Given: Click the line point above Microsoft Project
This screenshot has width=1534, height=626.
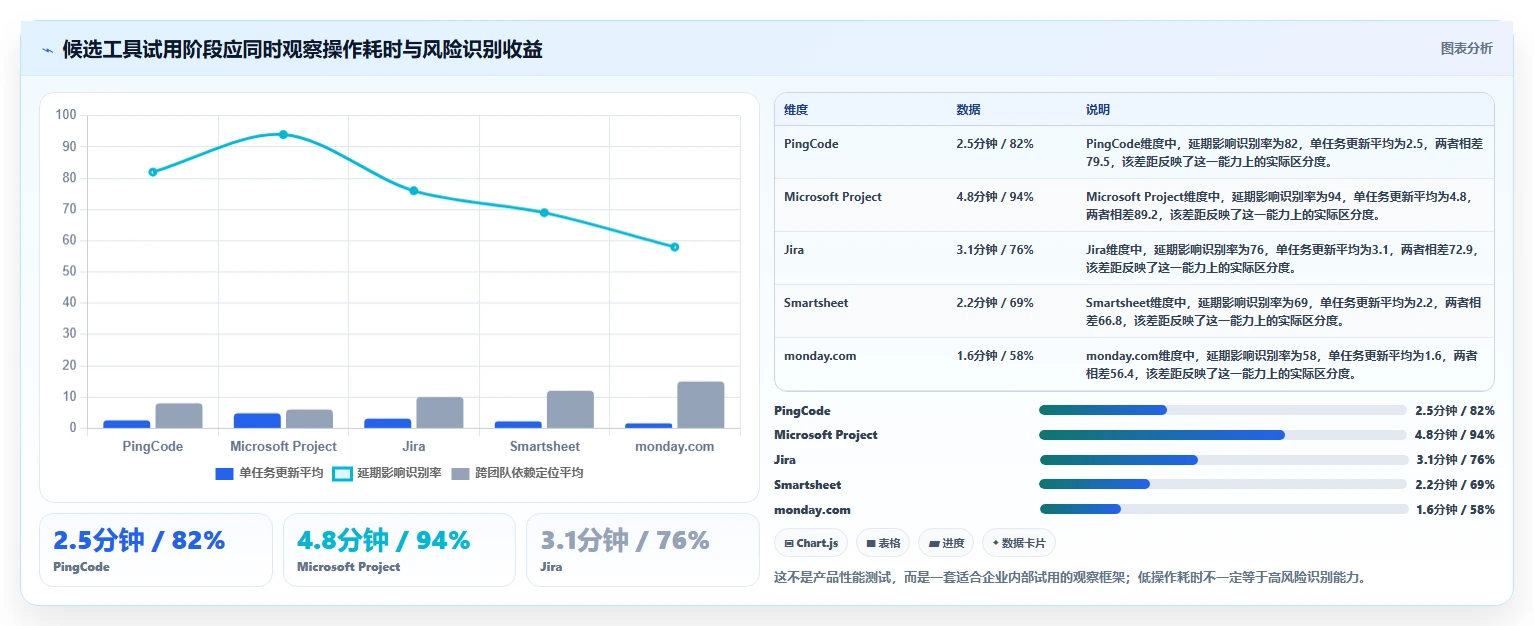Looking at the screenshot, I should (283, 134).
